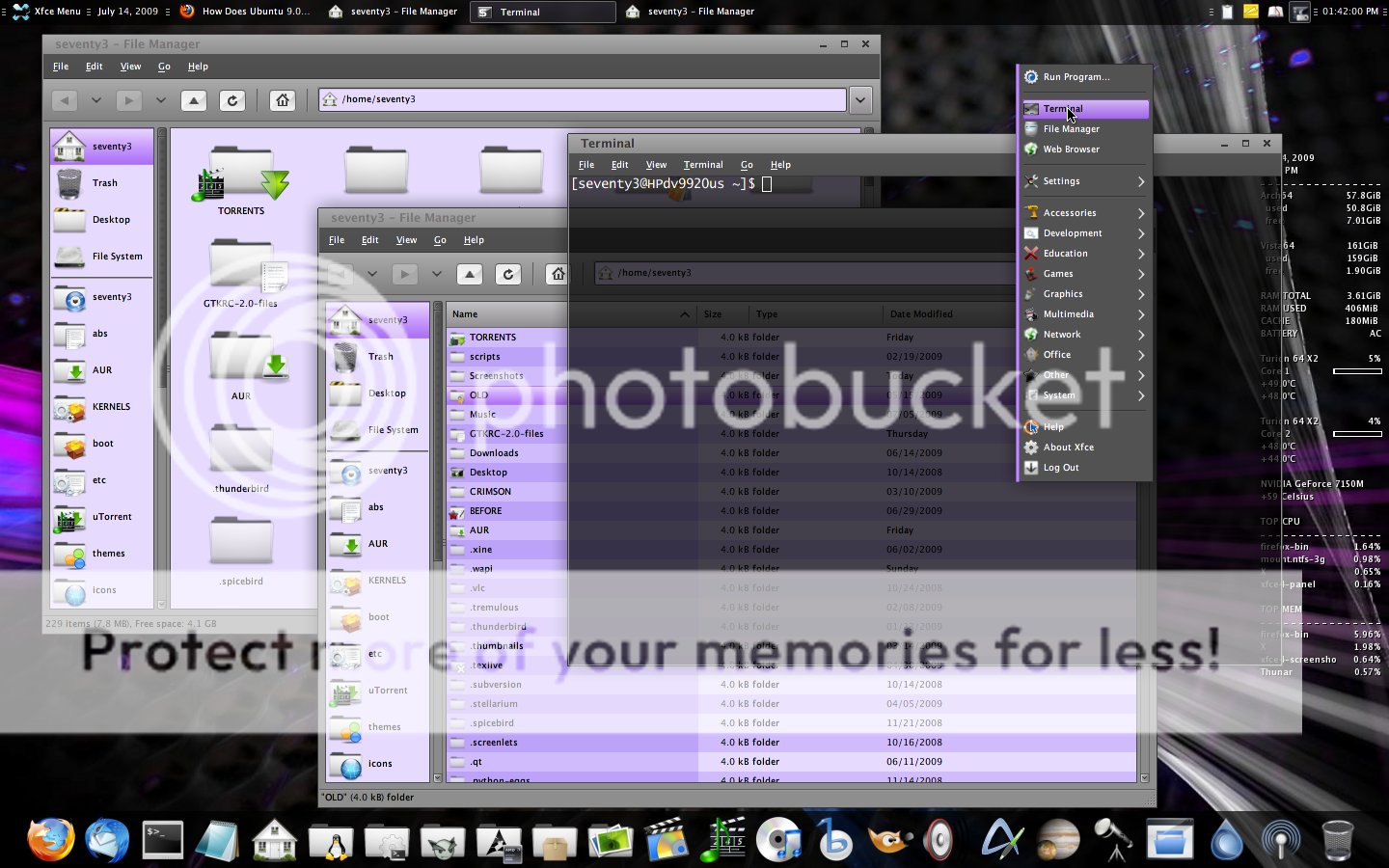
Task: Click the terminal icon in the dock
Action: pos(162,839)
